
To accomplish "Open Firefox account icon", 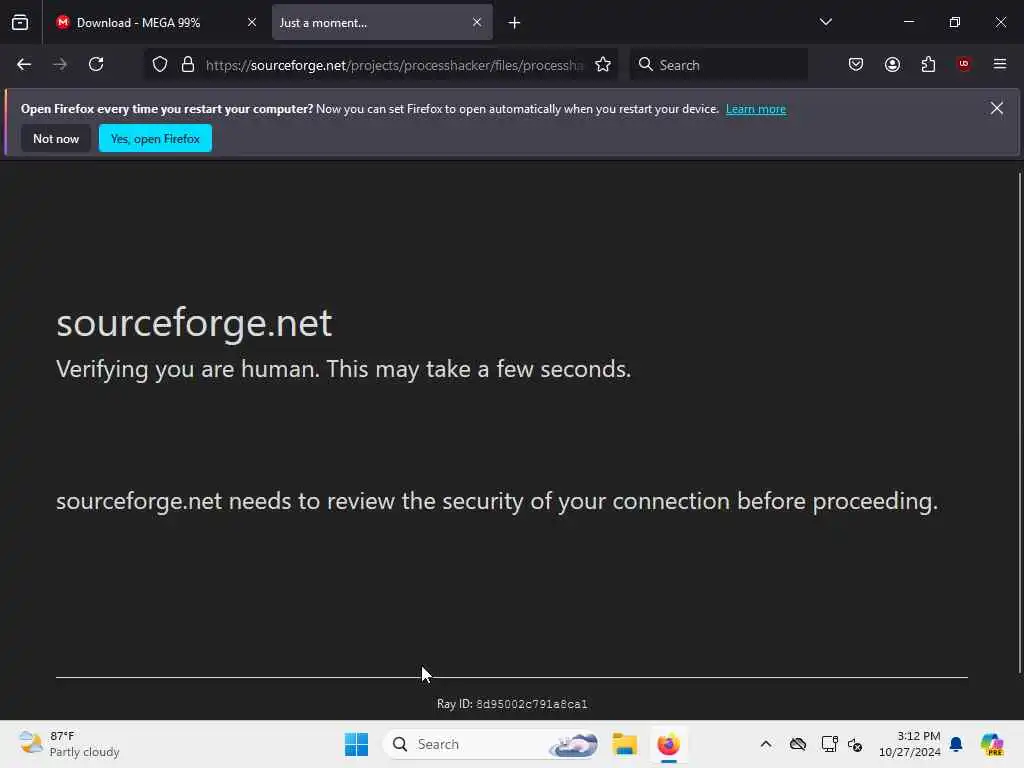I will pyautogui.click(x=892, y=65).
